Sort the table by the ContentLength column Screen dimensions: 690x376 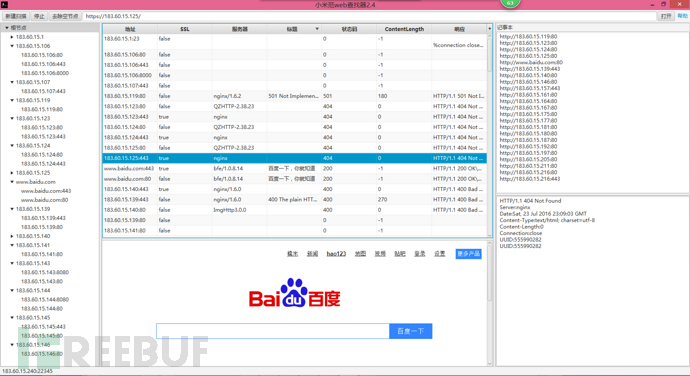404,29
